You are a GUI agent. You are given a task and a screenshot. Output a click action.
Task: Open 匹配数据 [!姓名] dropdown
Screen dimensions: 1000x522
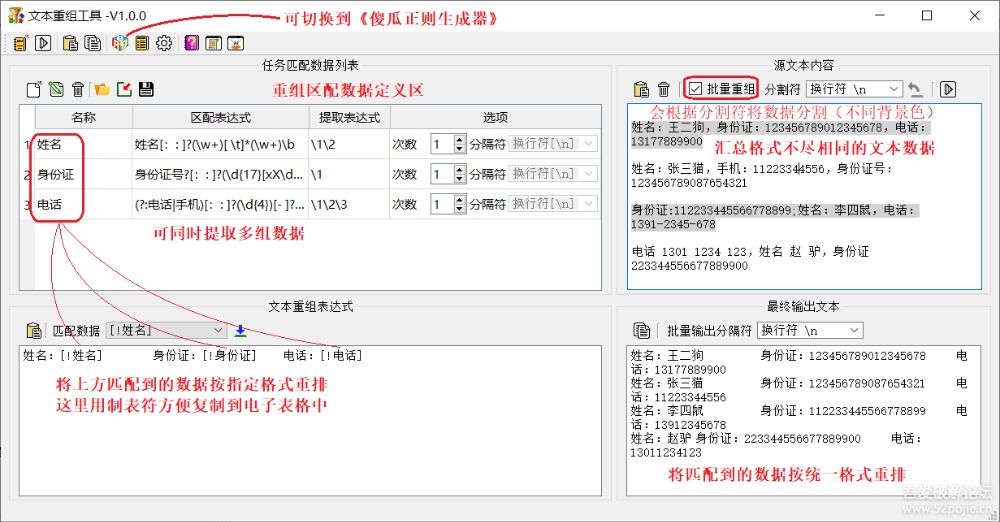coord(166,330)
